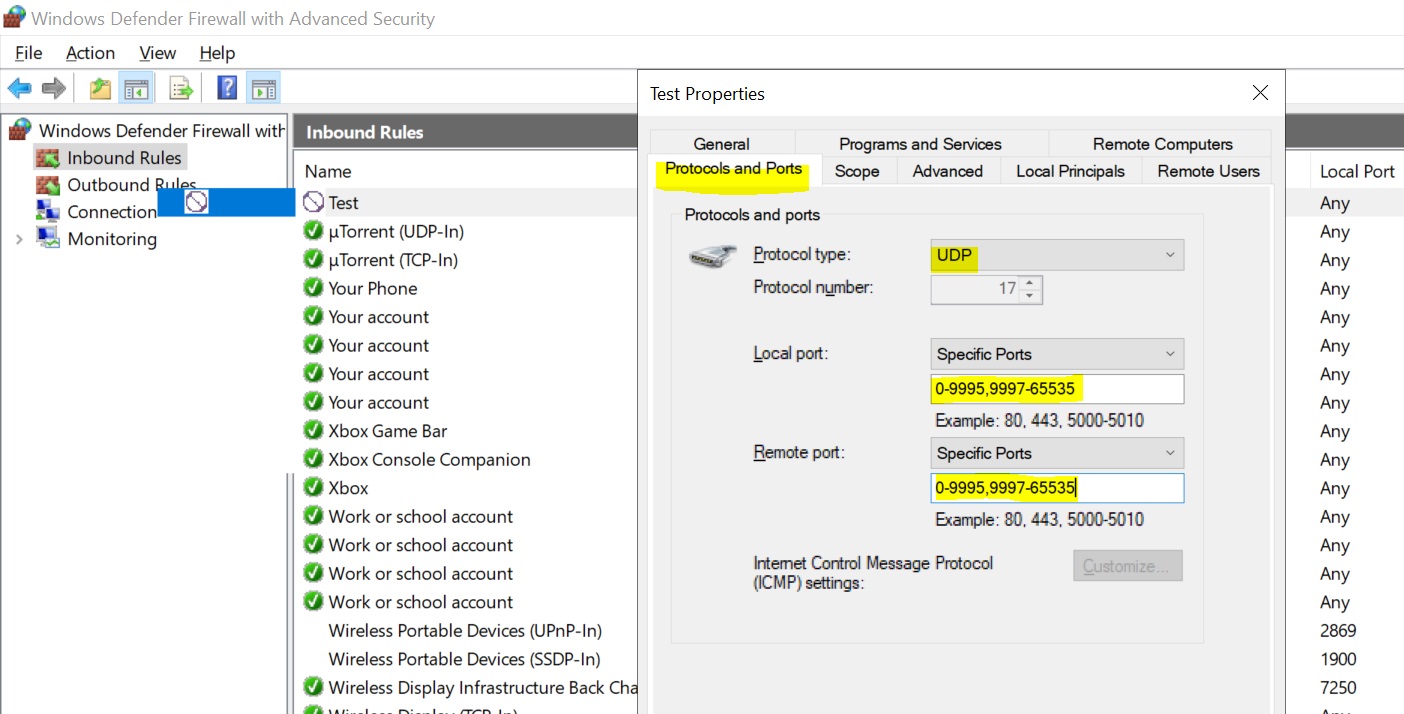
Task: Open the Action menu
Action: [90, 53]
